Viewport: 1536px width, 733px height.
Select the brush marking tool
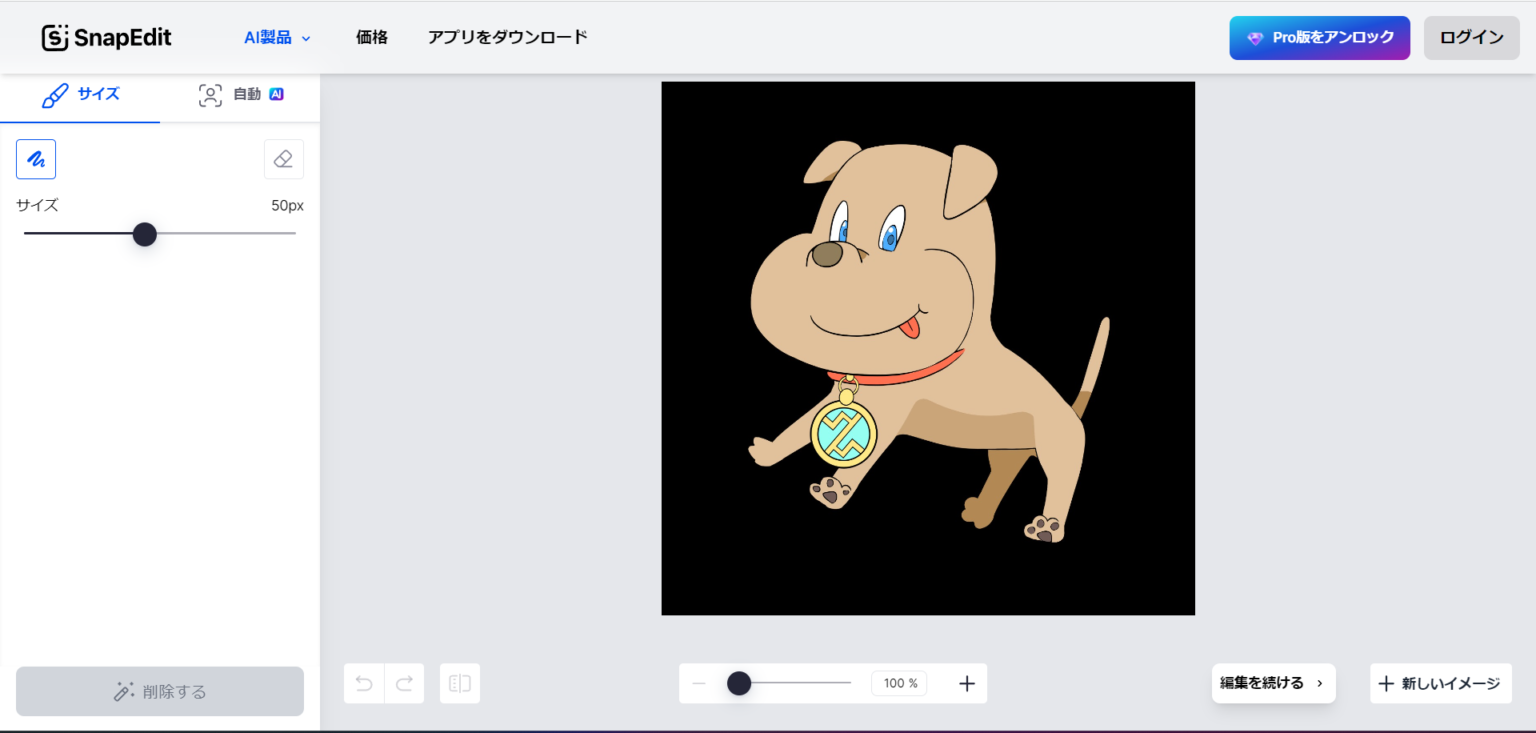pyautogui.click(x=36, y=158)
